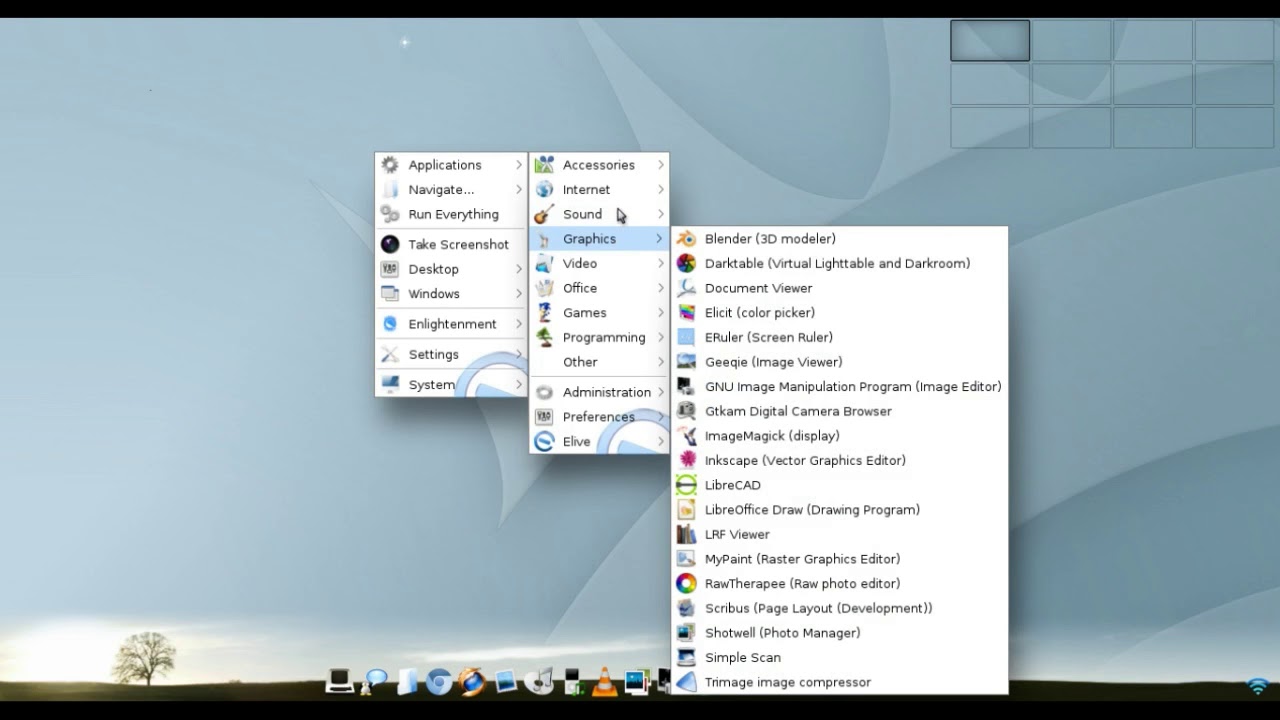
Task: Launch ERuler Screen Ruler
Action: pyautogui.click(x=839, y=337)
